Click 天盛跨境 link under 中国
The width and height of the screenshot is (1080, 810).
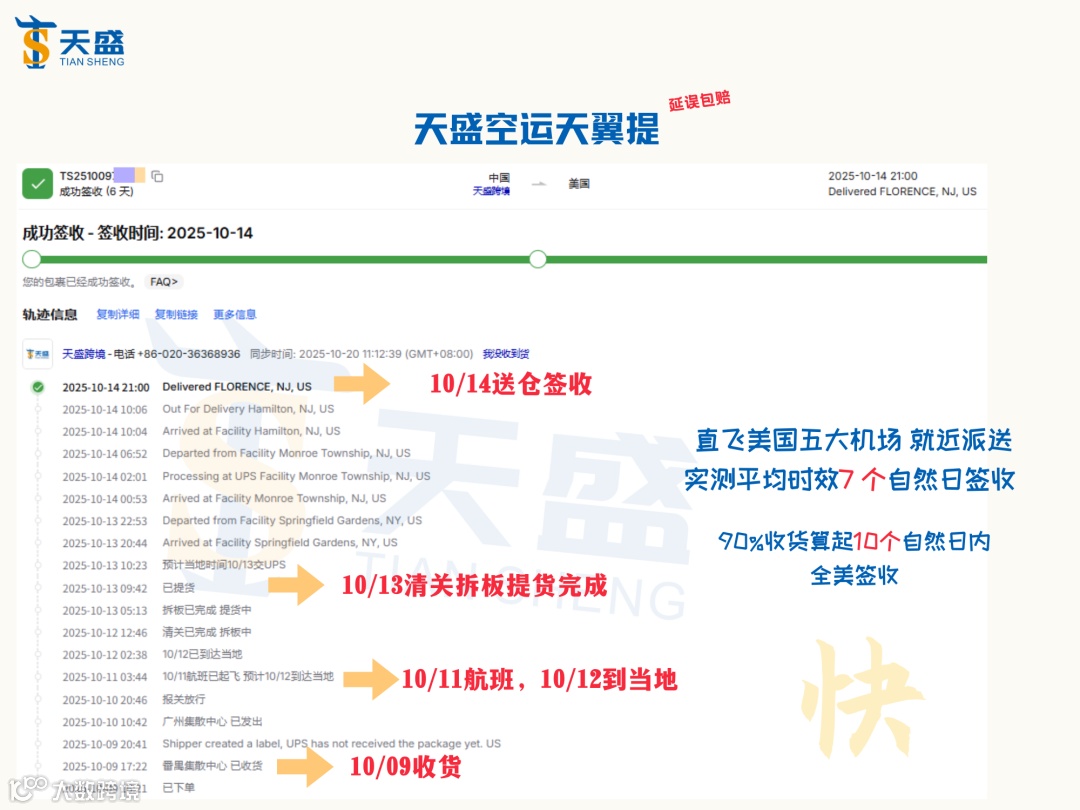[x=491, y=191]
